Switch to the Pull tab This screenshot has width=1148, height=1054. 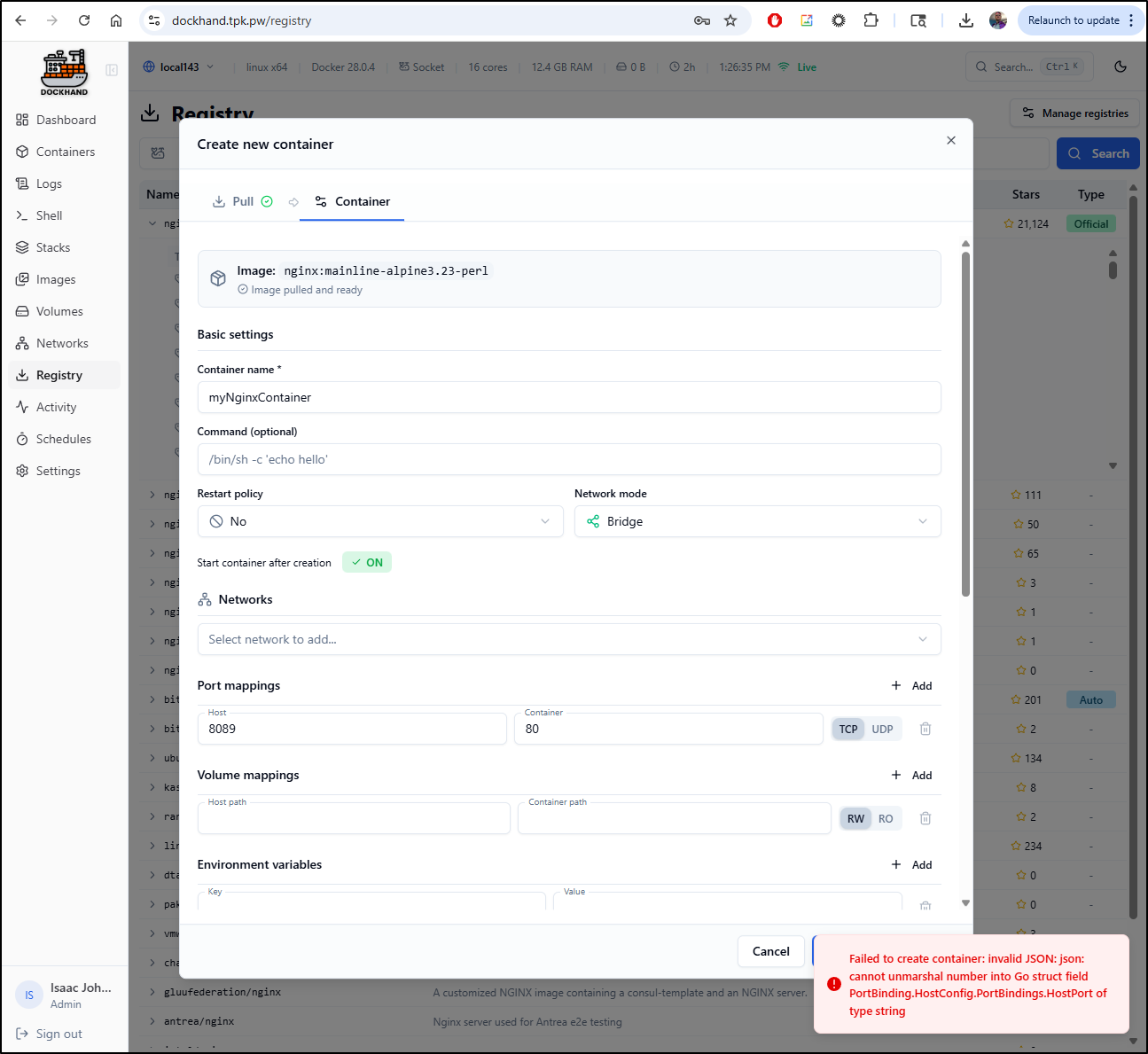[243, 201]
